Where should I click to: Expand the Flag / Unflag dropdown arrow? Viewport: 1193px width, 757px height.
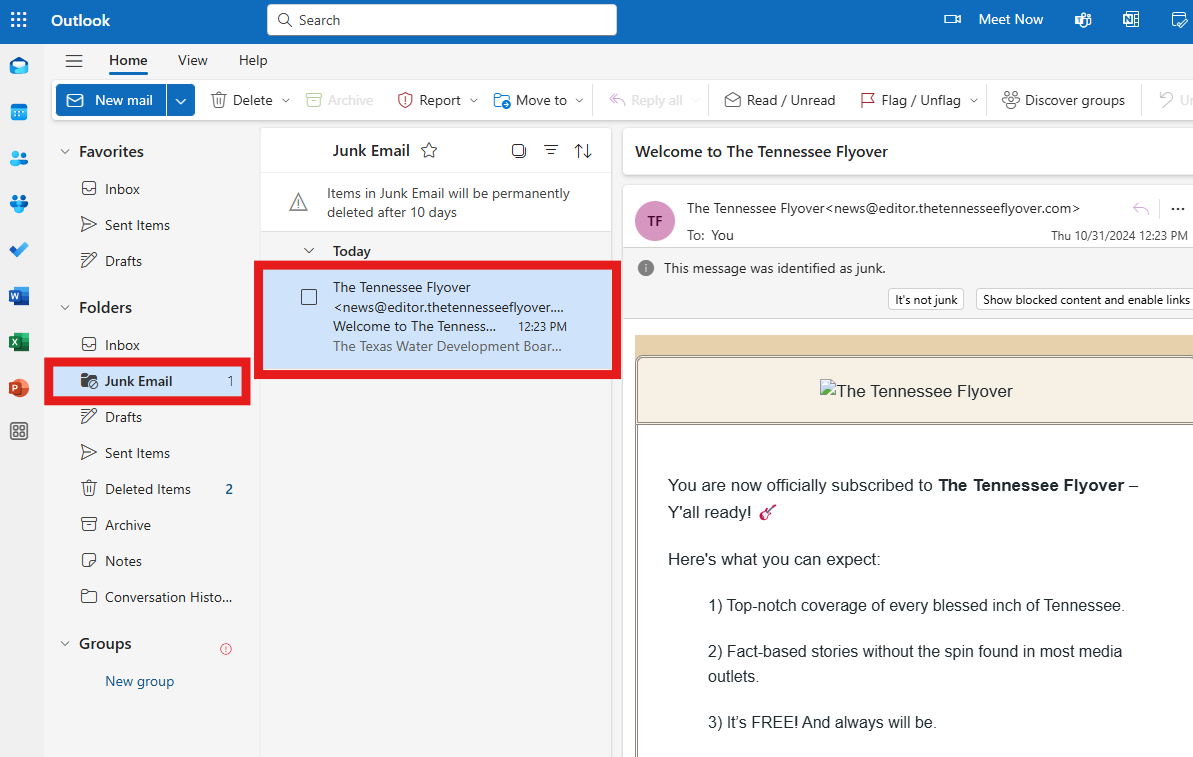(x=974, y=100)
